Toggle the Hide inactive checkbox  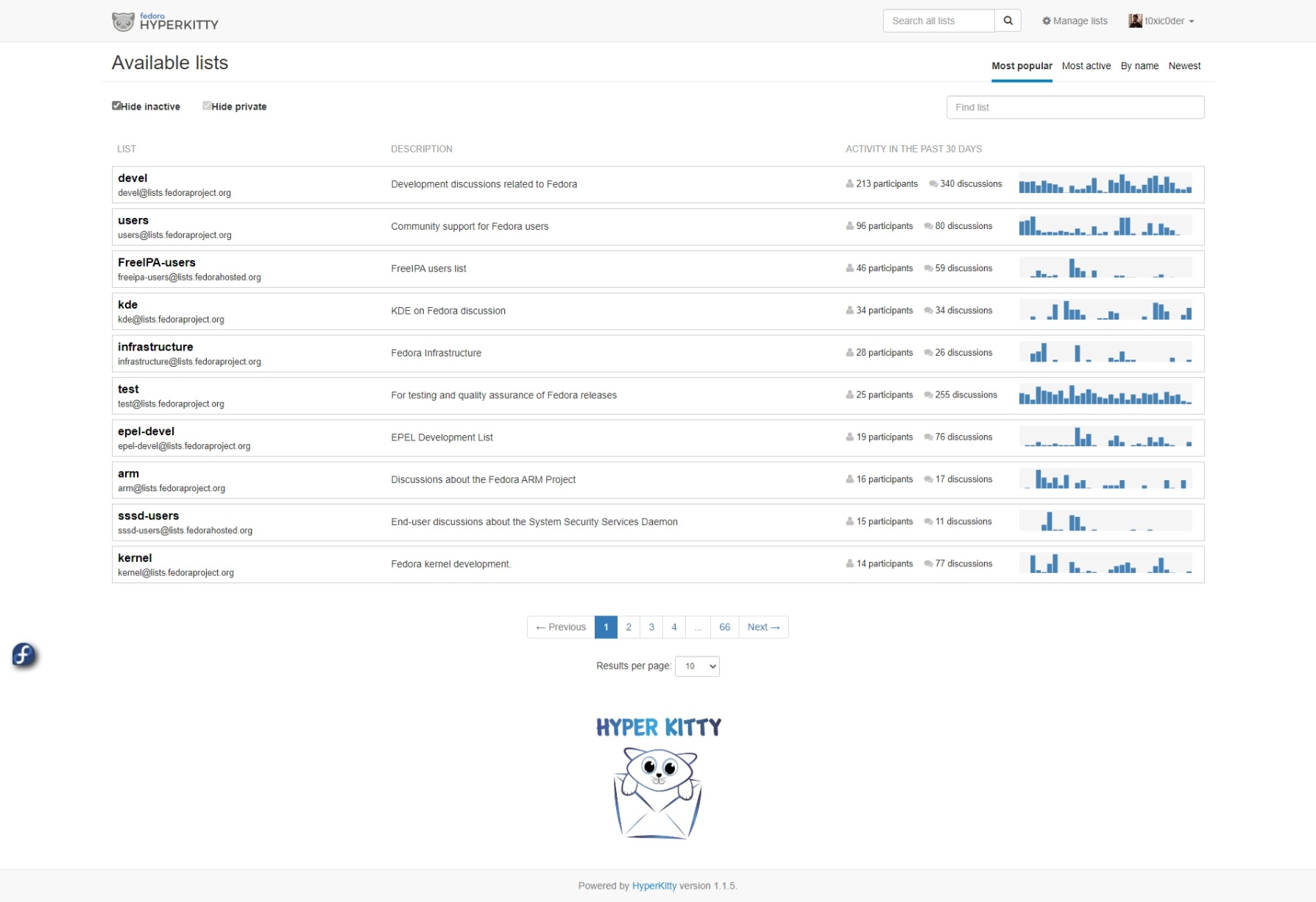coord(116,106)
